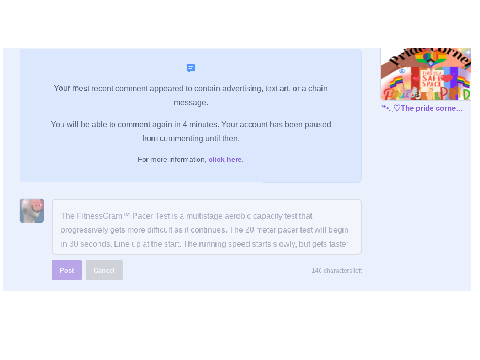Click the "140 characters left" counter
480x360 pixels.
pyautogui.click(x=337, y=271)
